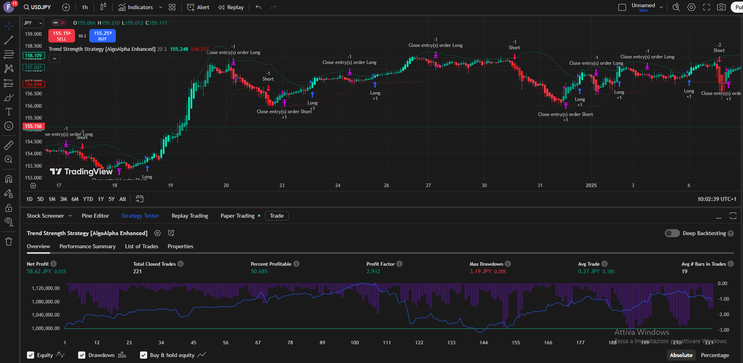Open the Indicators dialog

136,7
